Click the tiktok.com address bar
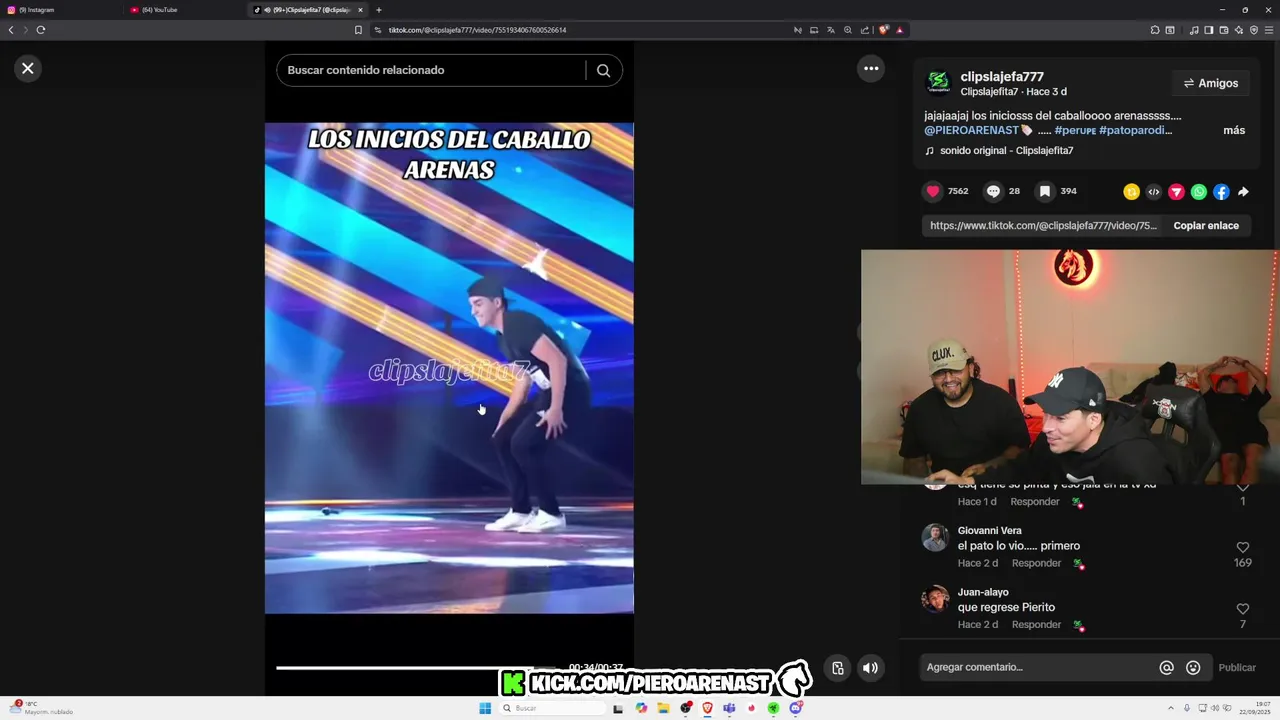This screenshot has width=1280, height=720. [580, 30]
